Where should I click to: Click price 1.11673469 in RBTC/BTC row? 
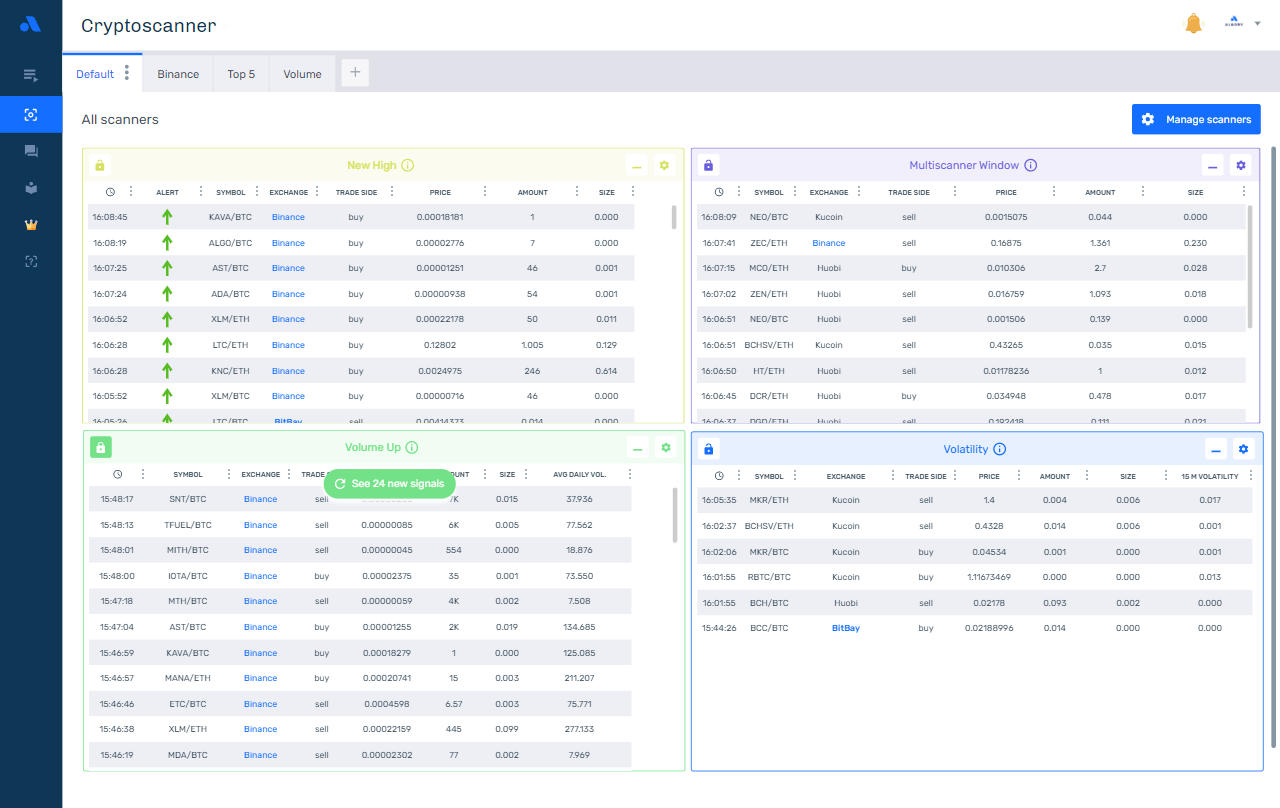tap(989, 577)
